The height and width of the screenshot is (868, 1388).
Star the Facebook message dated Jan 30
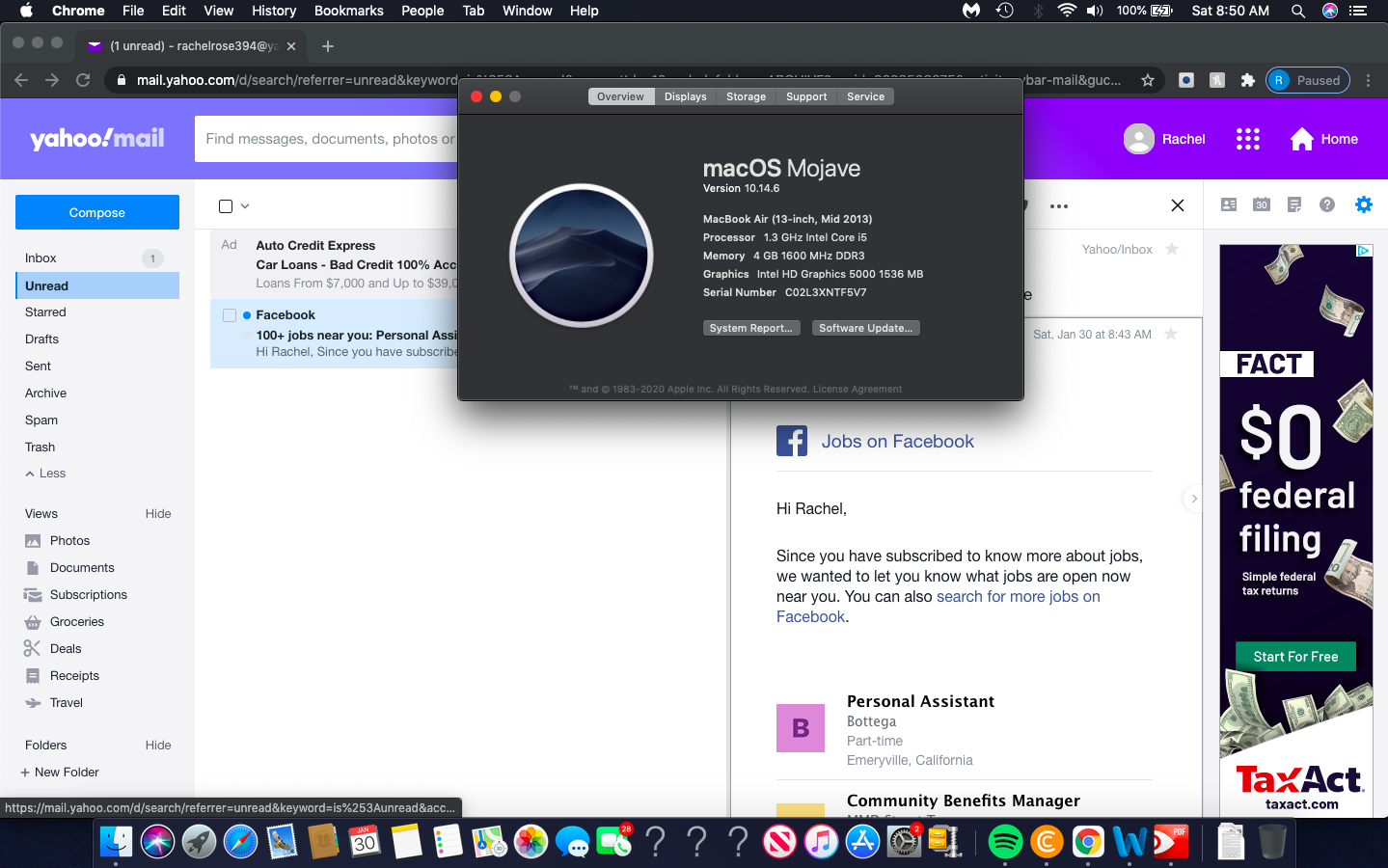coord(1171,334)
